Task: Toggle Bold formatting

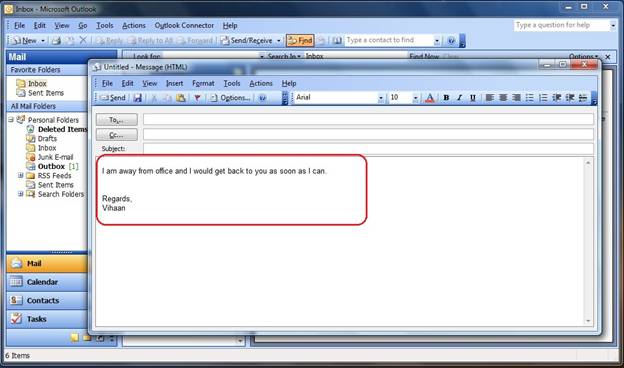Action: coord(446,97)
